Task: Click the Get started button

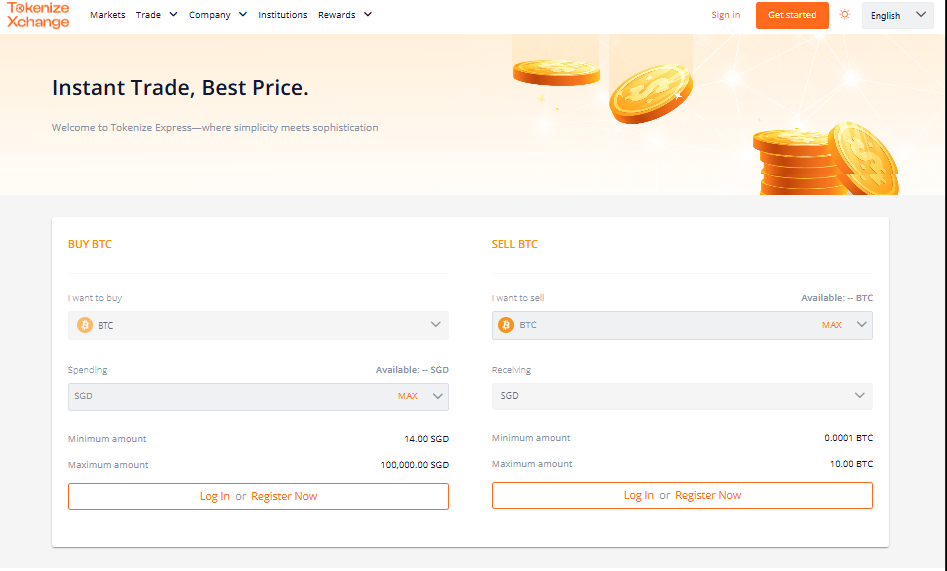Action: tap(792, 15)
